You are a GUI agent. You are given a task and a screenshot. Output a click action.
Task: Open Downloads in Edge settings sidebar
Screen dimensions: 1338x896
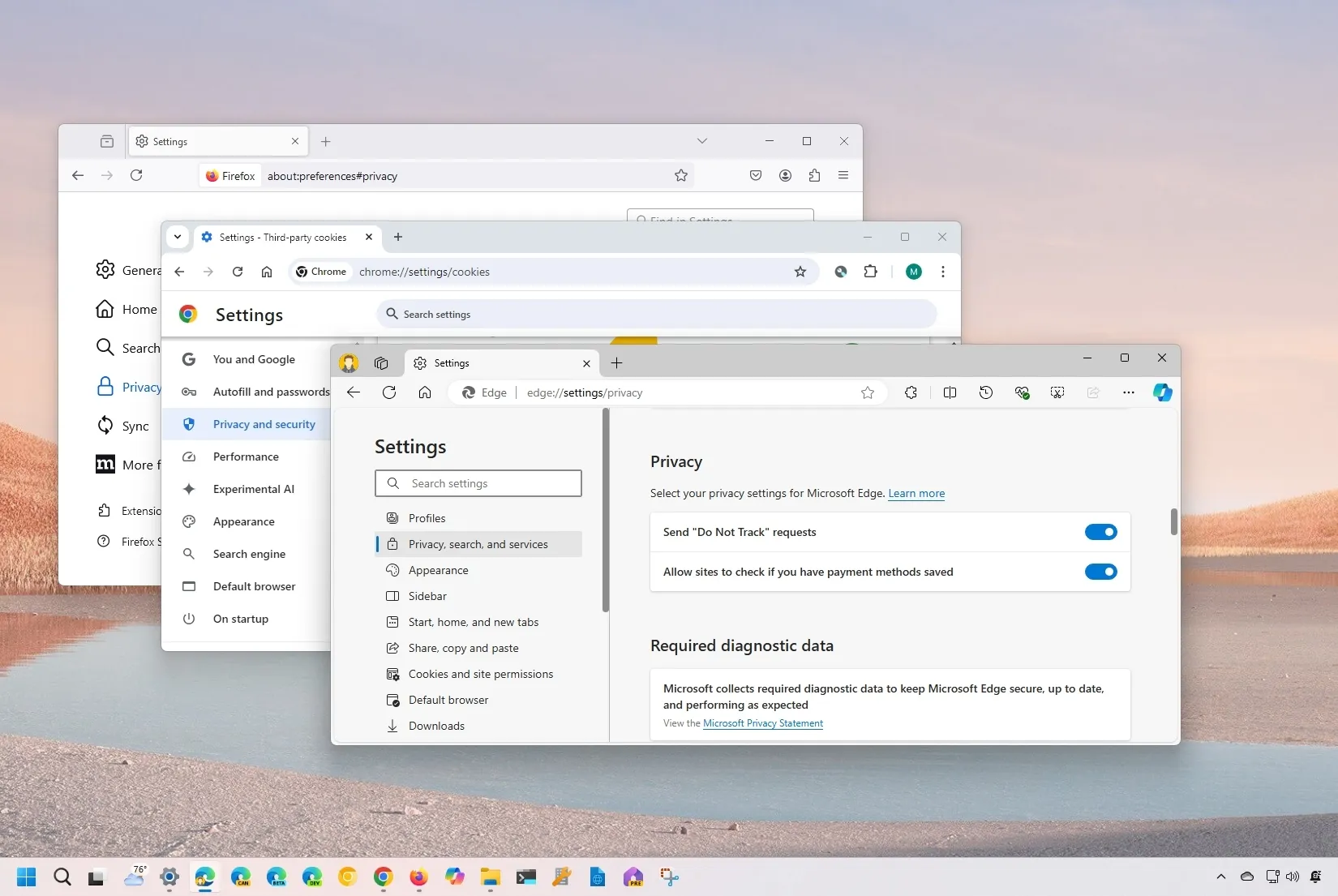(479, 726)
